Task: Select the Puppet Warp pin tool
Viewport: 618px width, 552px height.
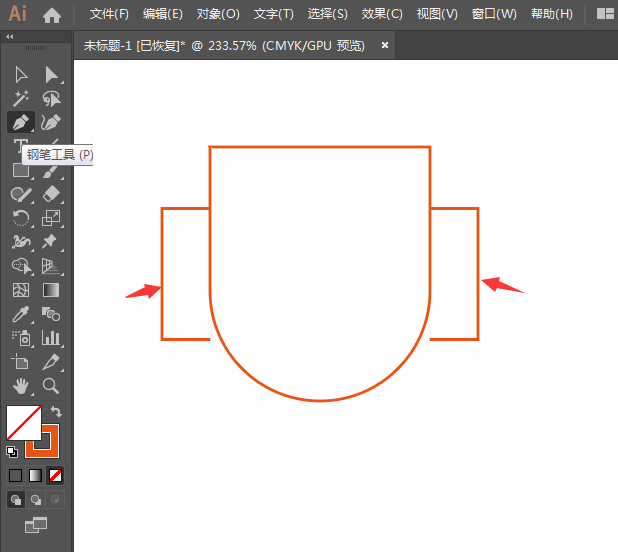Action: [x=51, y=242]
